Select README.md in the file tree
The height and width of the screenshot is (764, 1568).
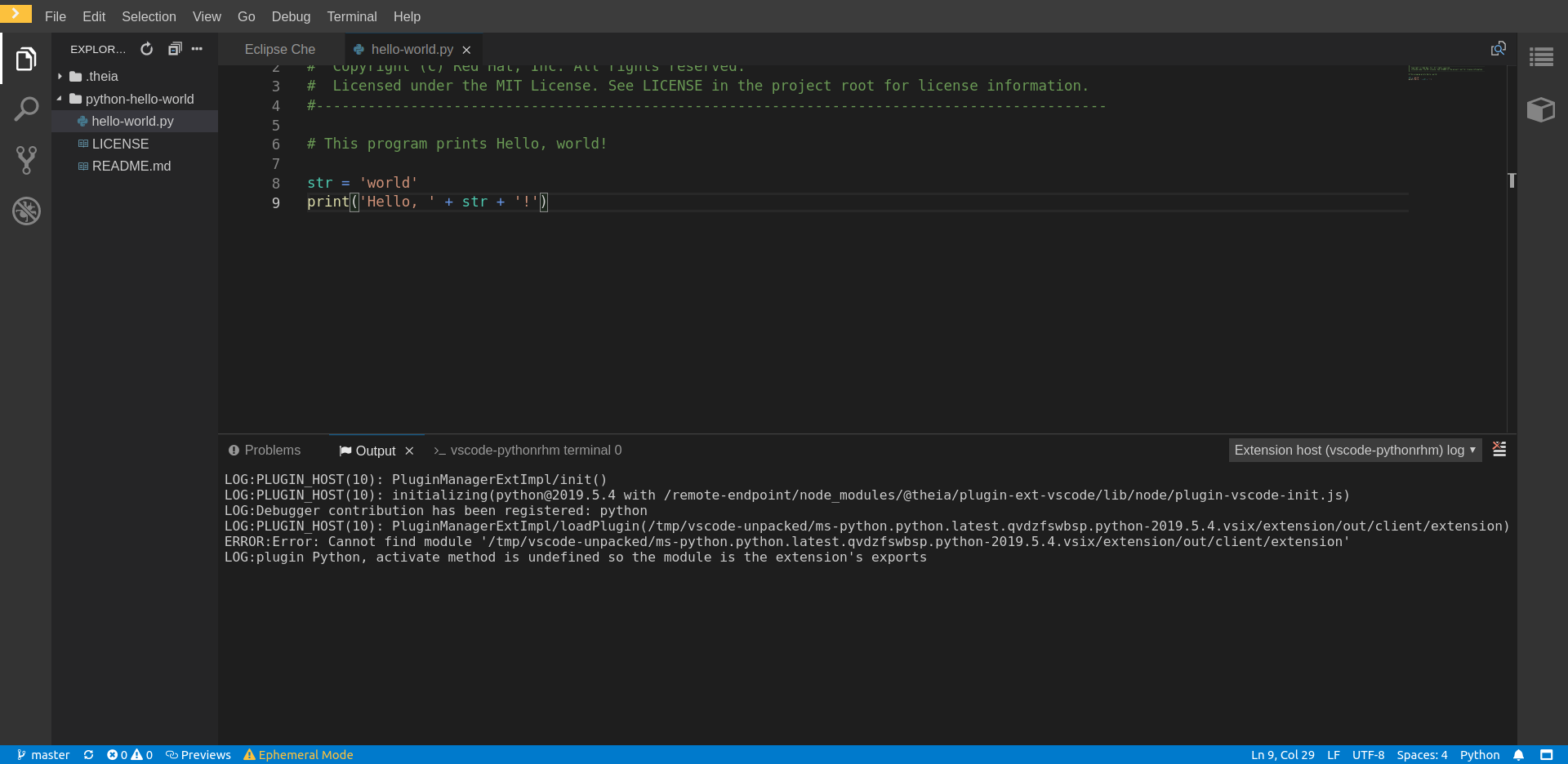[x=131, y=166]
